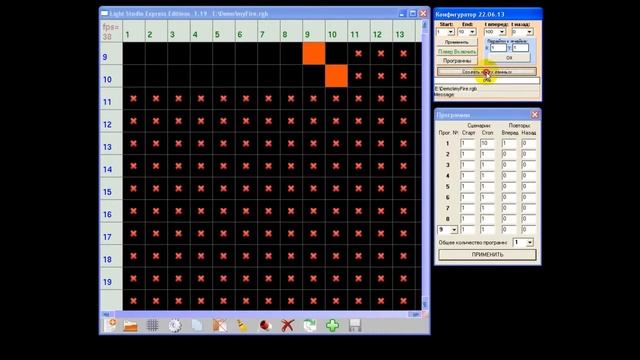The width and height of the screenshot is (640, 360).
Task: Click the OK button under cell coordinates
Action: [x=509, y=58]
